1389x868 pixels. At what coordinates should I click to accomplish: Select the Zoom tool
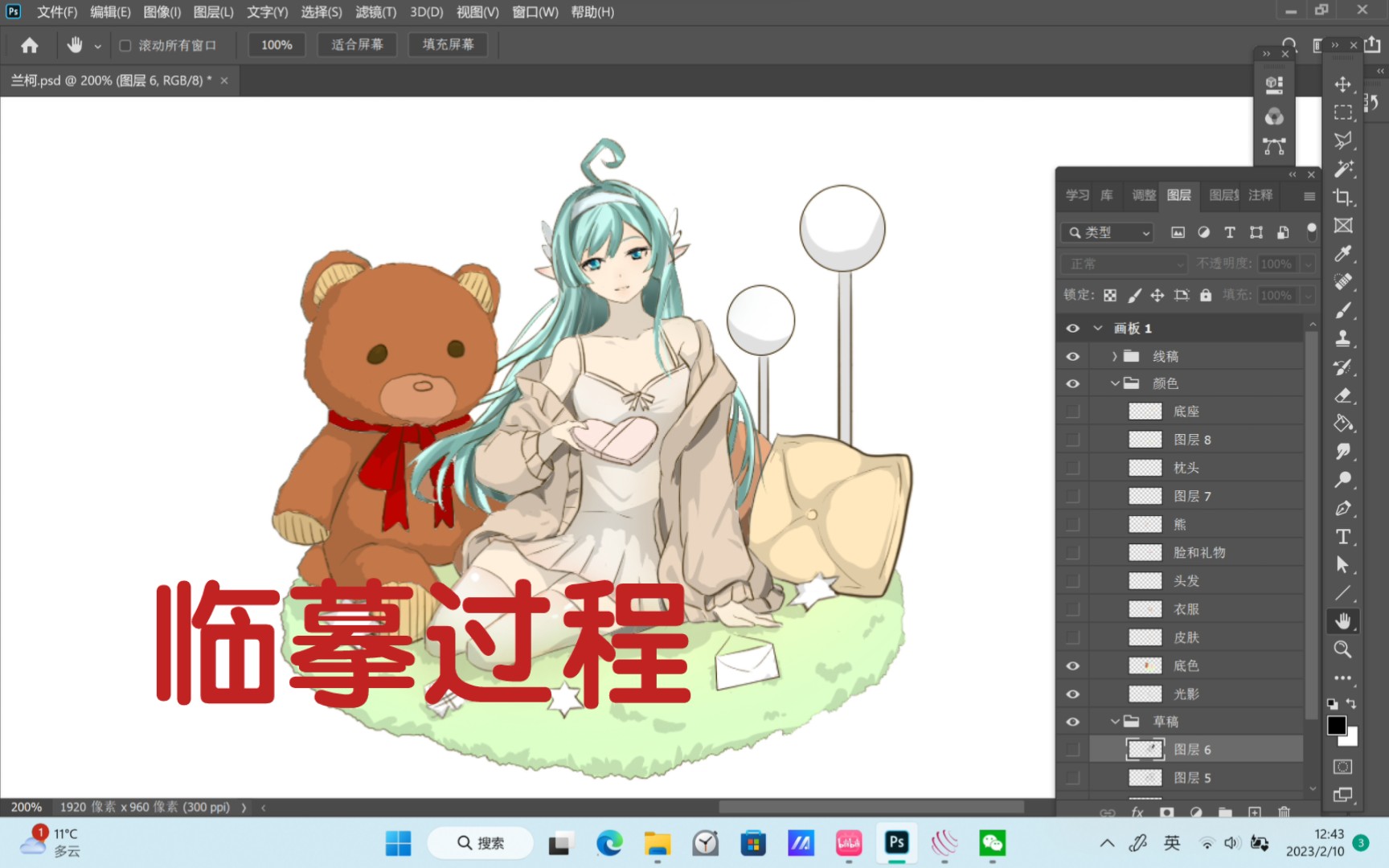pyautogui.click(x=1342, y=649)
